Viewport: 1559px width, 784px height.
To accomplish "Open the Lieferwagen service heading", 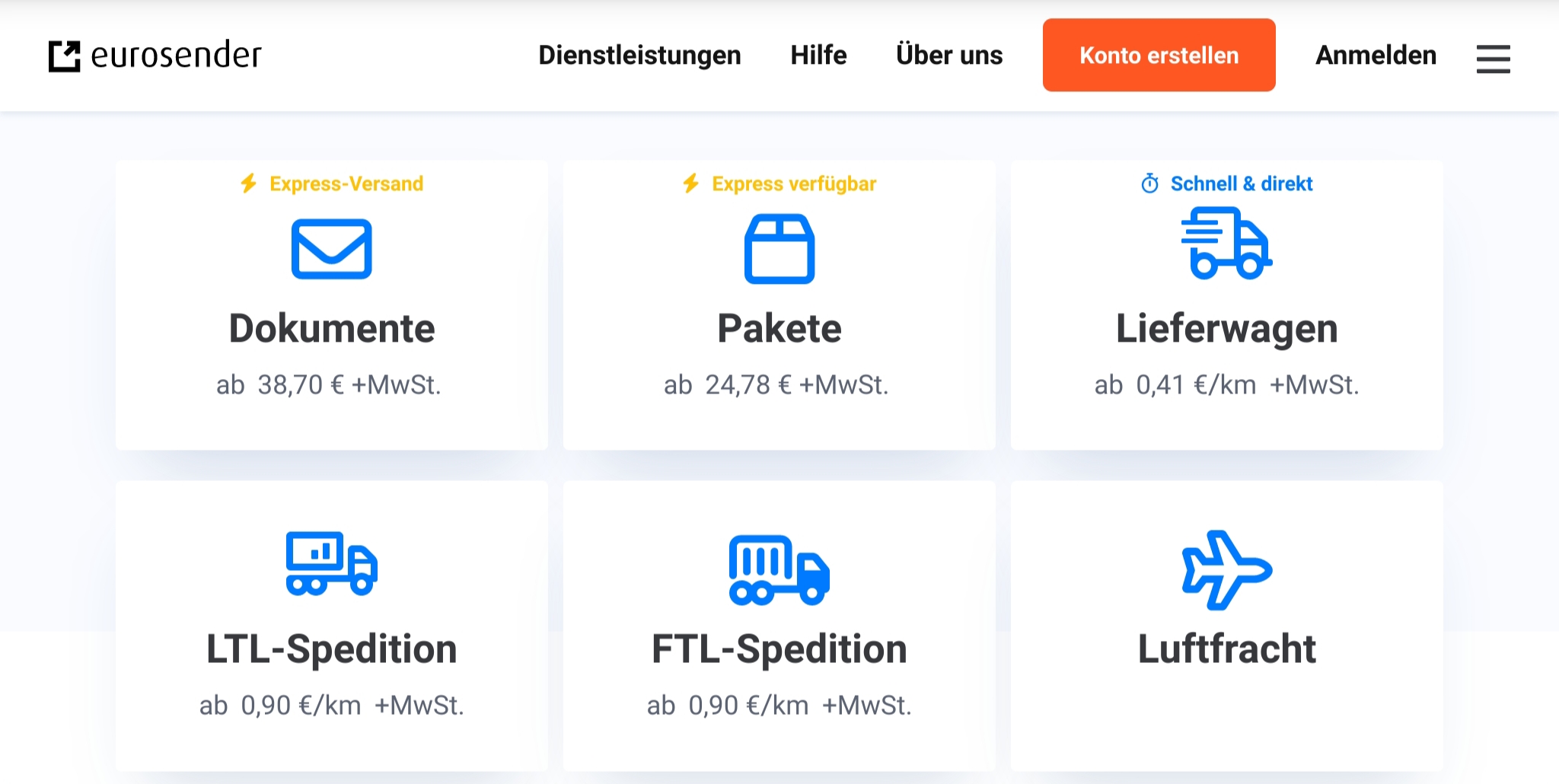I will click(1226, 329).
